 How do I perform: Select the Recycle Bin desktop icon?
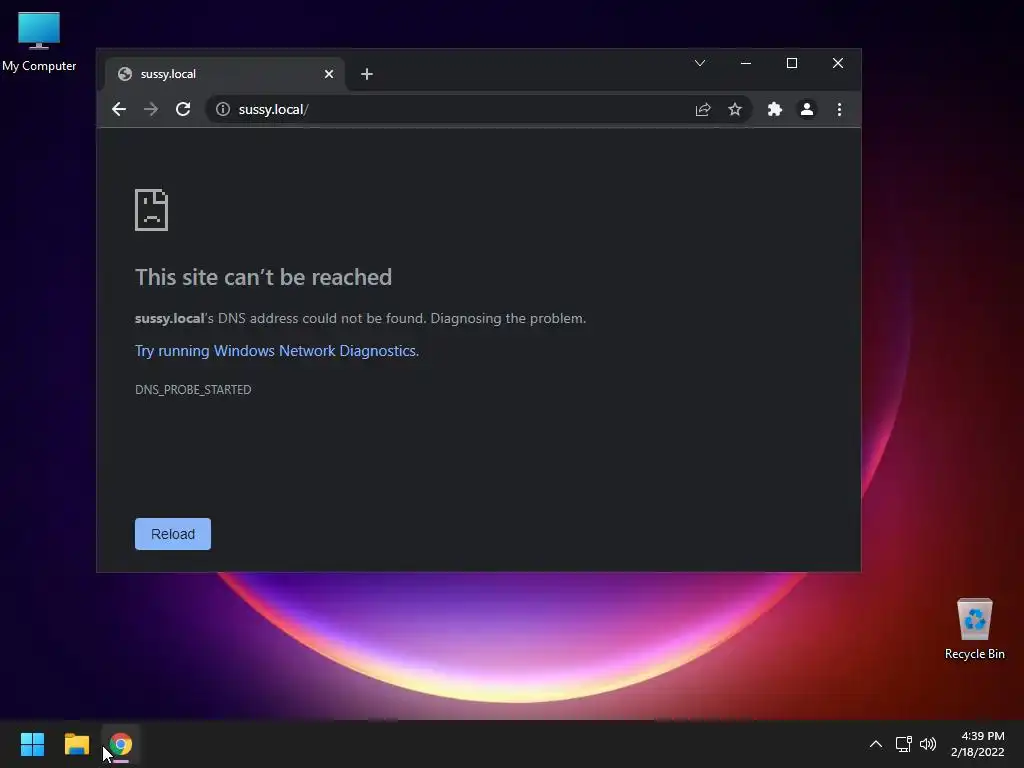[x=974, y=630]
